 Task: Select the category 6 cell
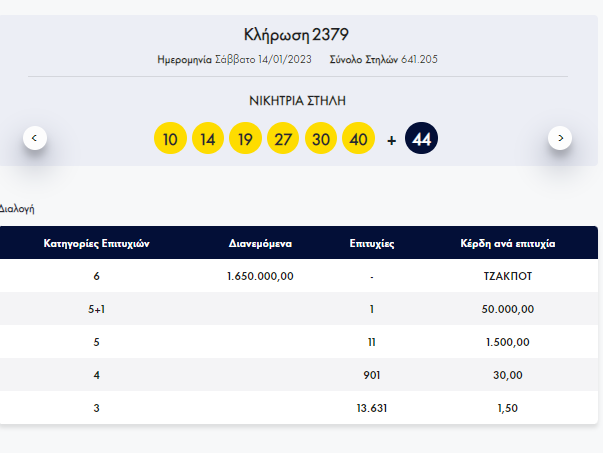coord(97,276)
